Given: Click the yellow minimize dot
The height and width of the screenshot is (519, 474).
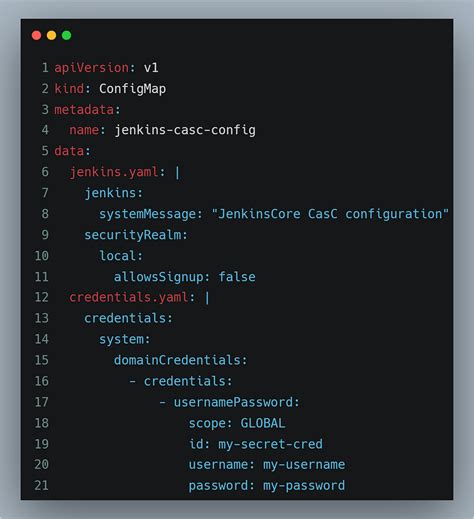Looking at the screenshot, I should click(51, 35).
